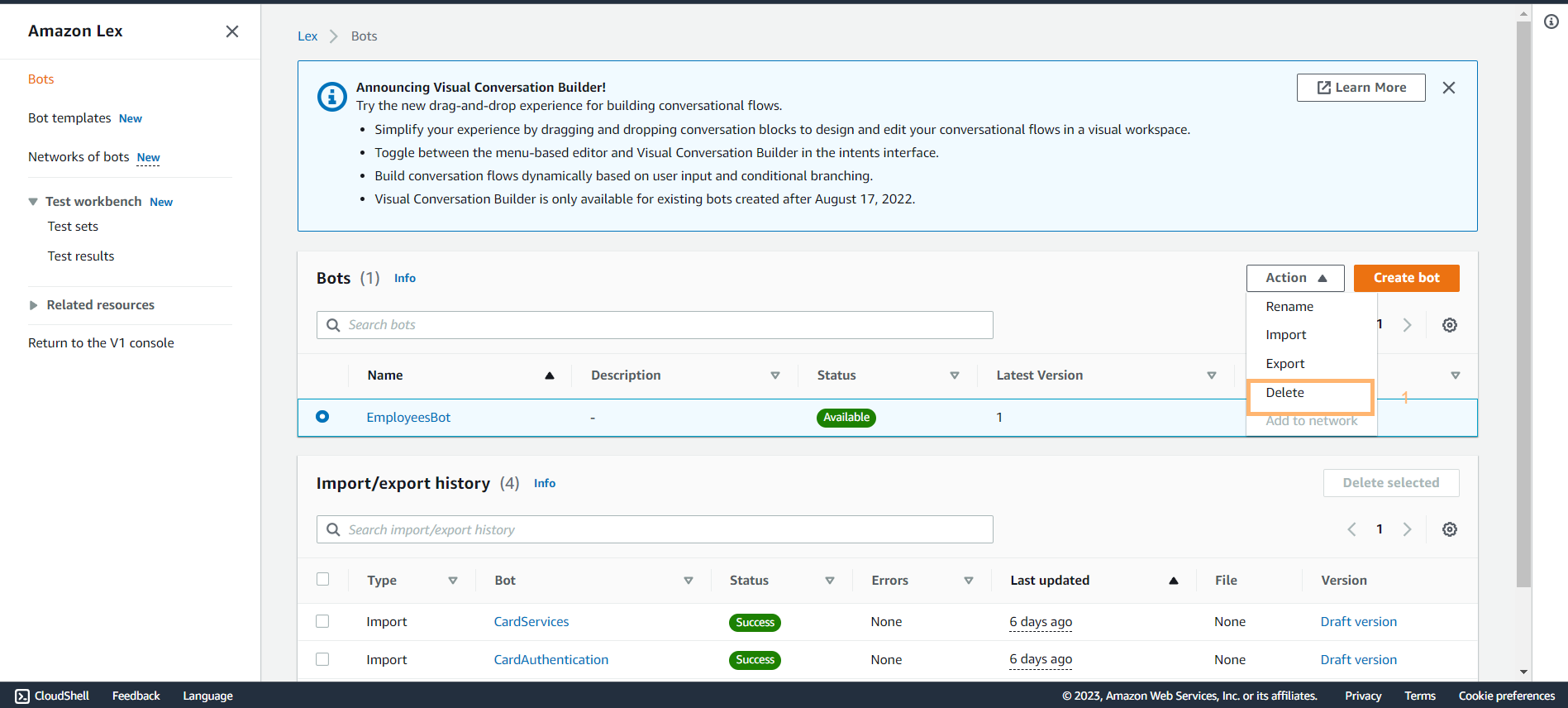Sort bots by Status column arrow

point(955,376)
